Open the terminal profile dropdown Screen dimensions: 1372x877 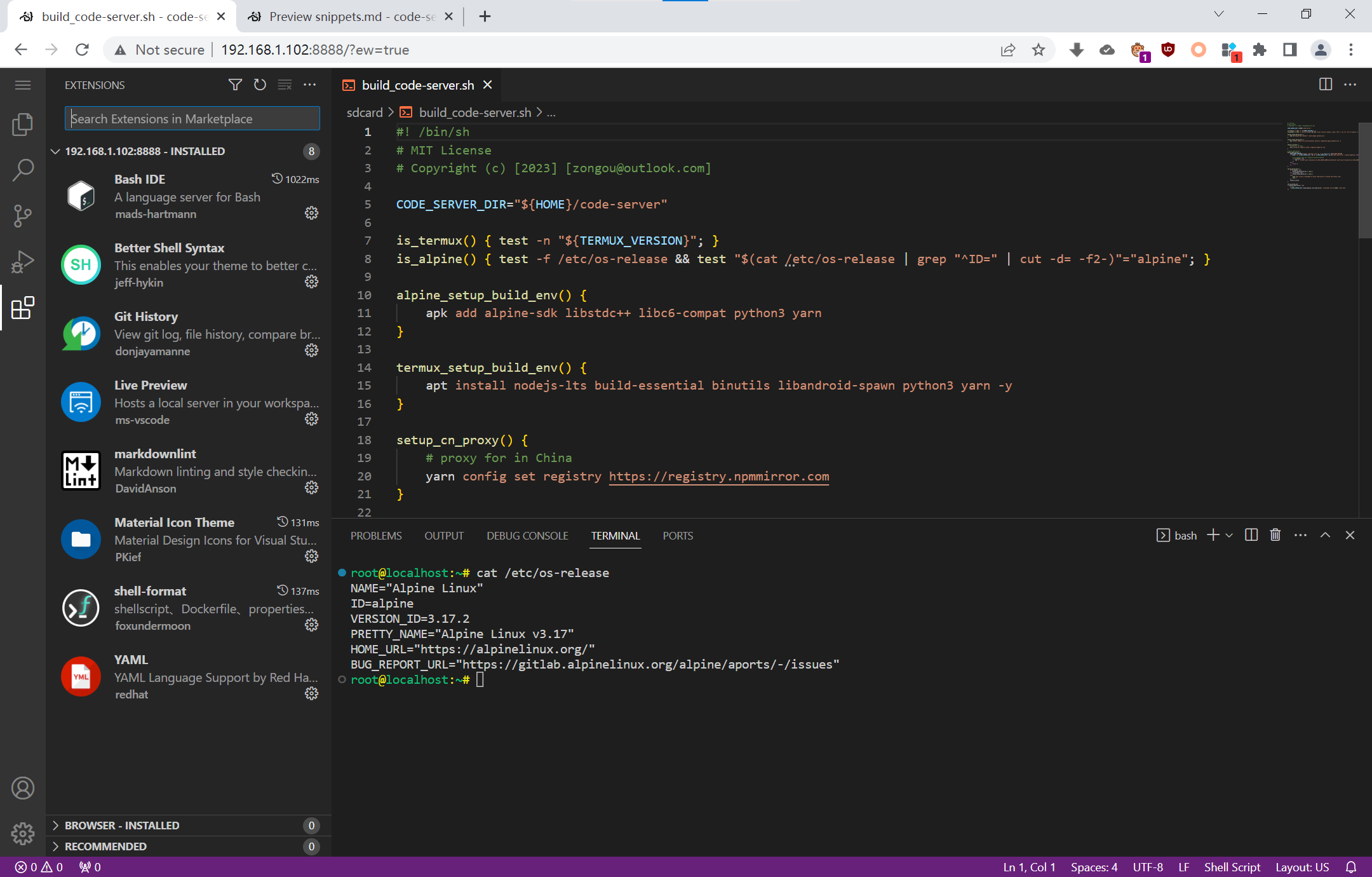tap(1228, 535)
